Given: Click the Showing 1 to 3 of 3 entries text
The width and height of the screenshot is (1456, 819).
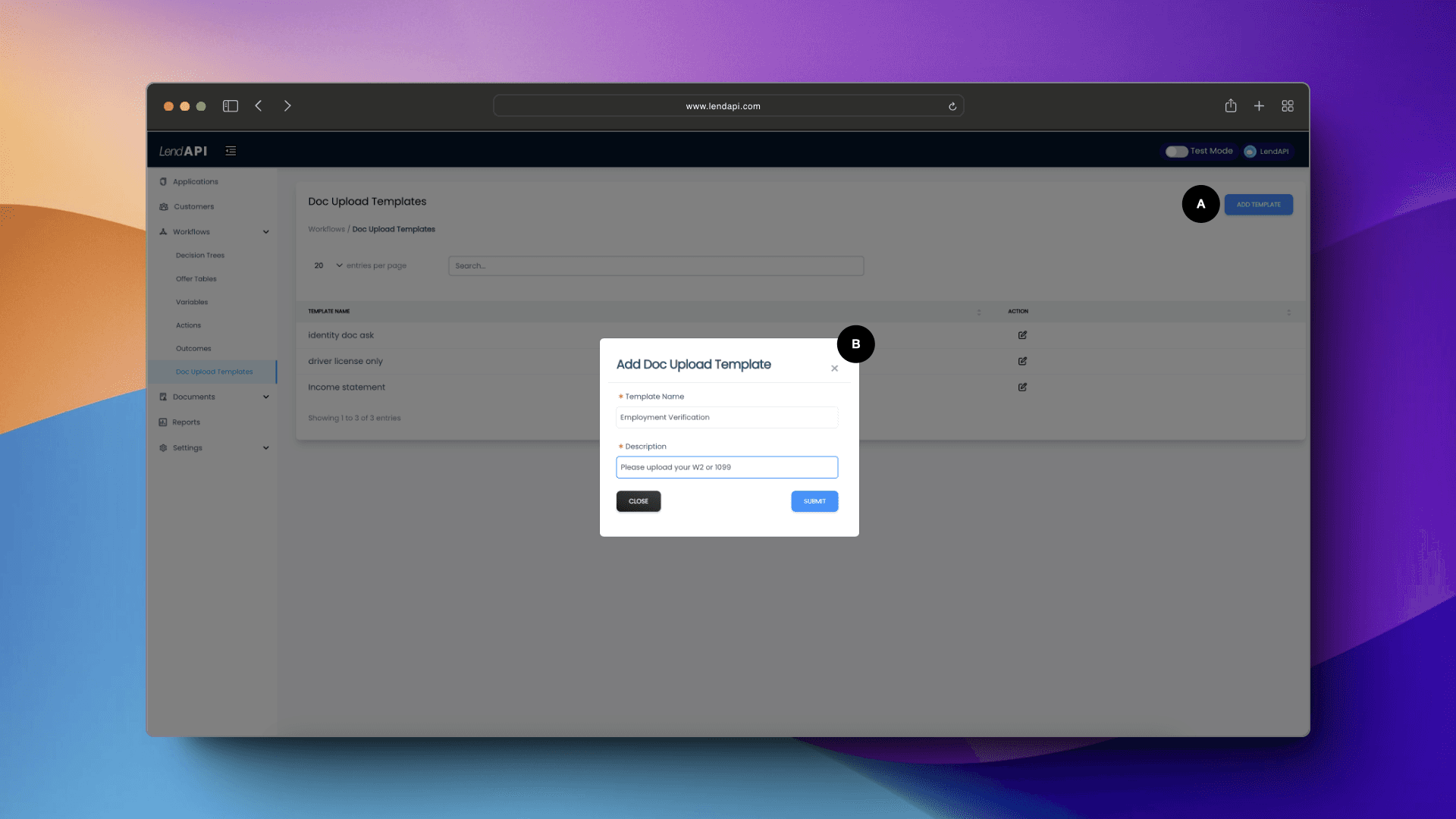Looking at the screenshot, I should pyautogui.click(x=354, y=418).
